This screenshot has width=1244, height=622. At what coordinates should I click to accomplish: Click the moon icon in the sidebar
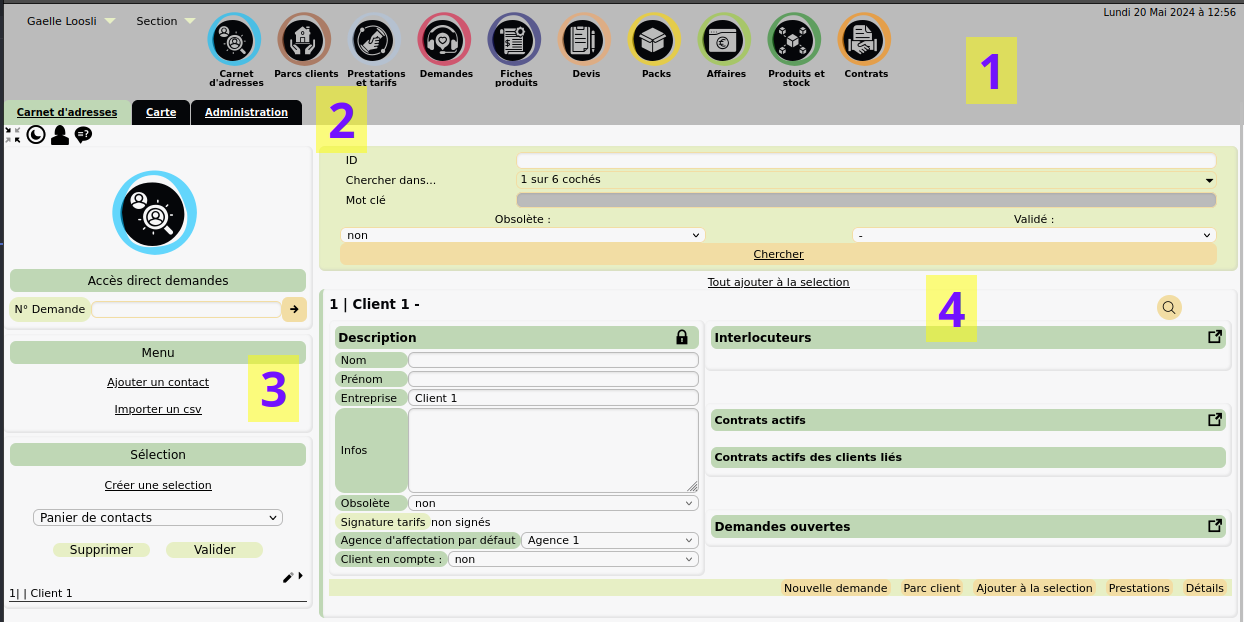[x=36, y=135]
